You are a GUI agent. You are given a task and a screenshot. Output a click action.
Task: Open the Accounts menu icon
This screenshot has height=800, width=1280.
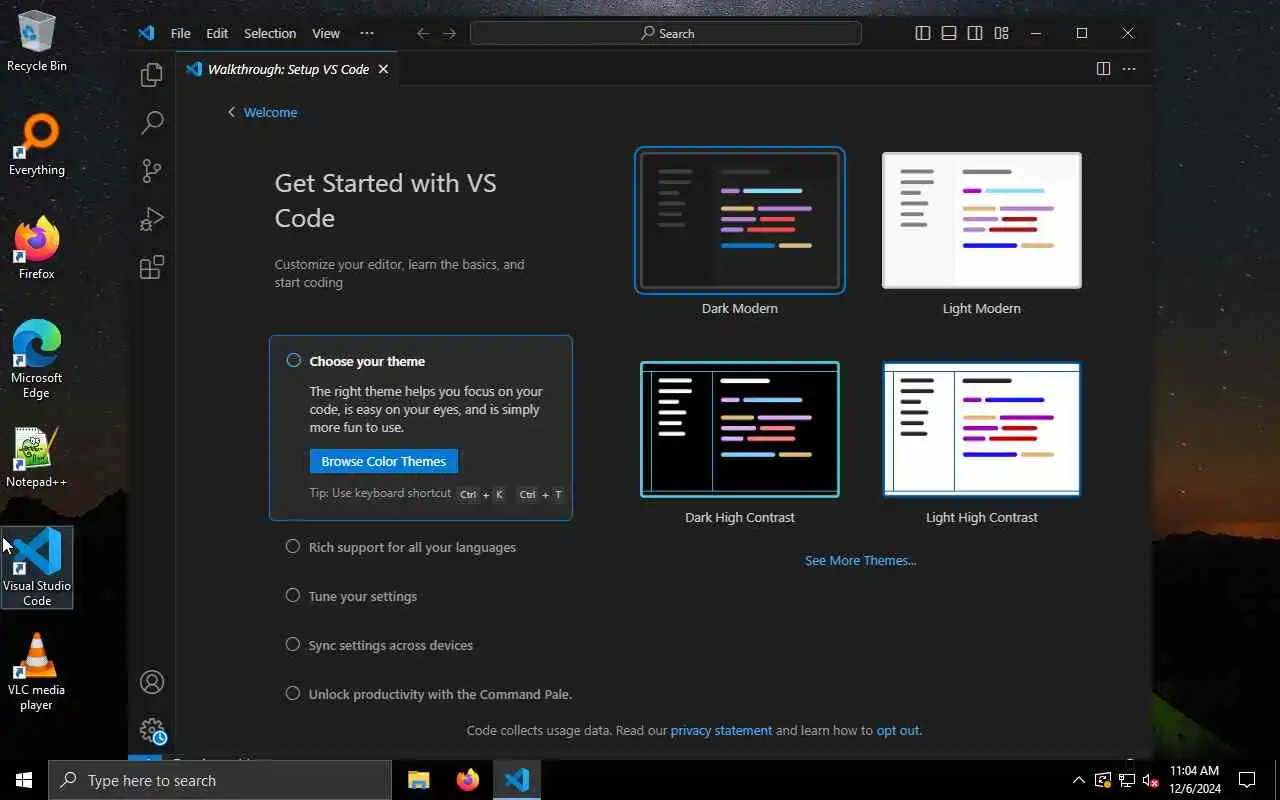[x=152, y=682]
